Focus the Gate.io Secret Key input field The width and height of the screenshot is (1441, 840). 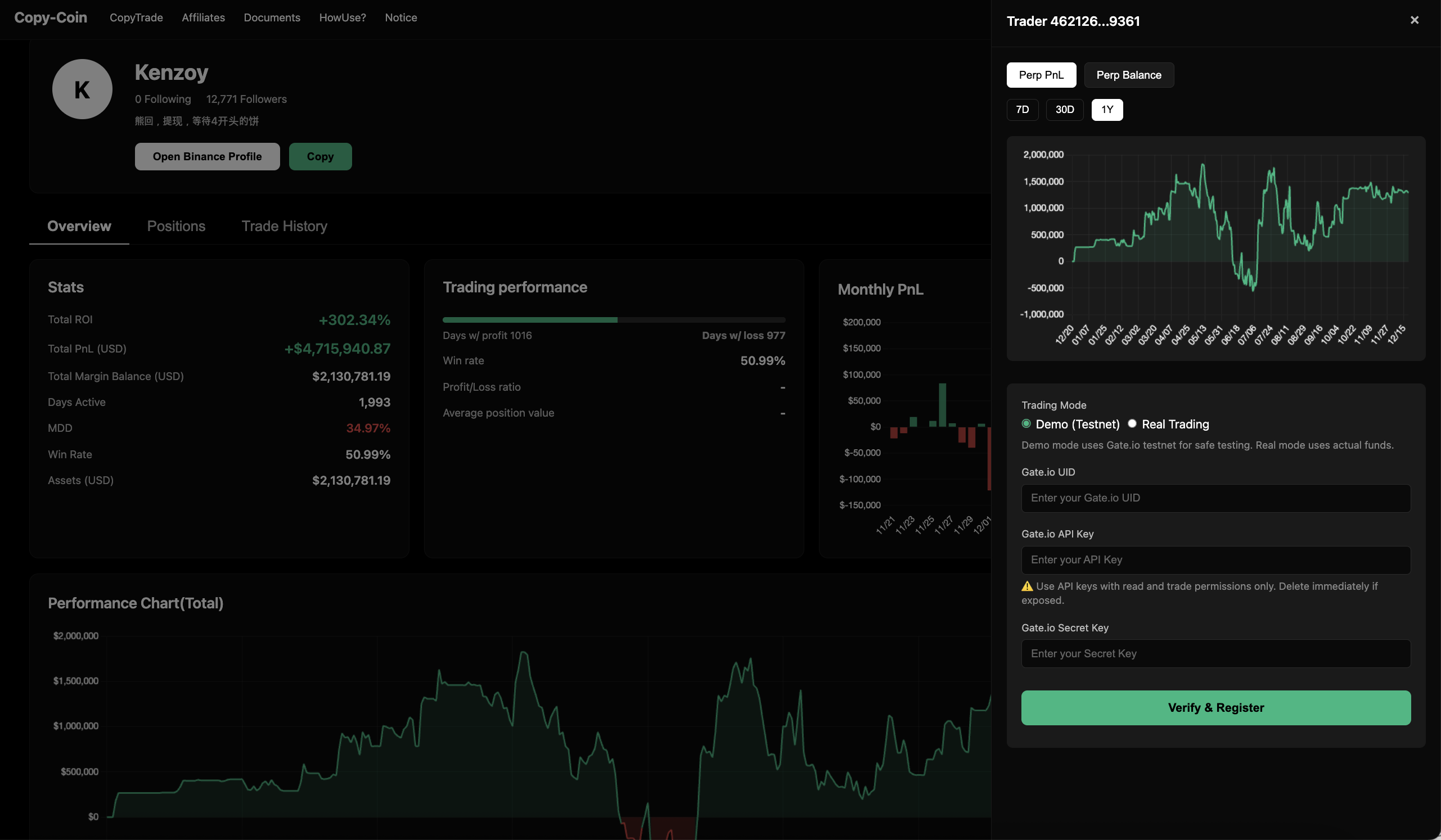click(x=1215, y=653)
